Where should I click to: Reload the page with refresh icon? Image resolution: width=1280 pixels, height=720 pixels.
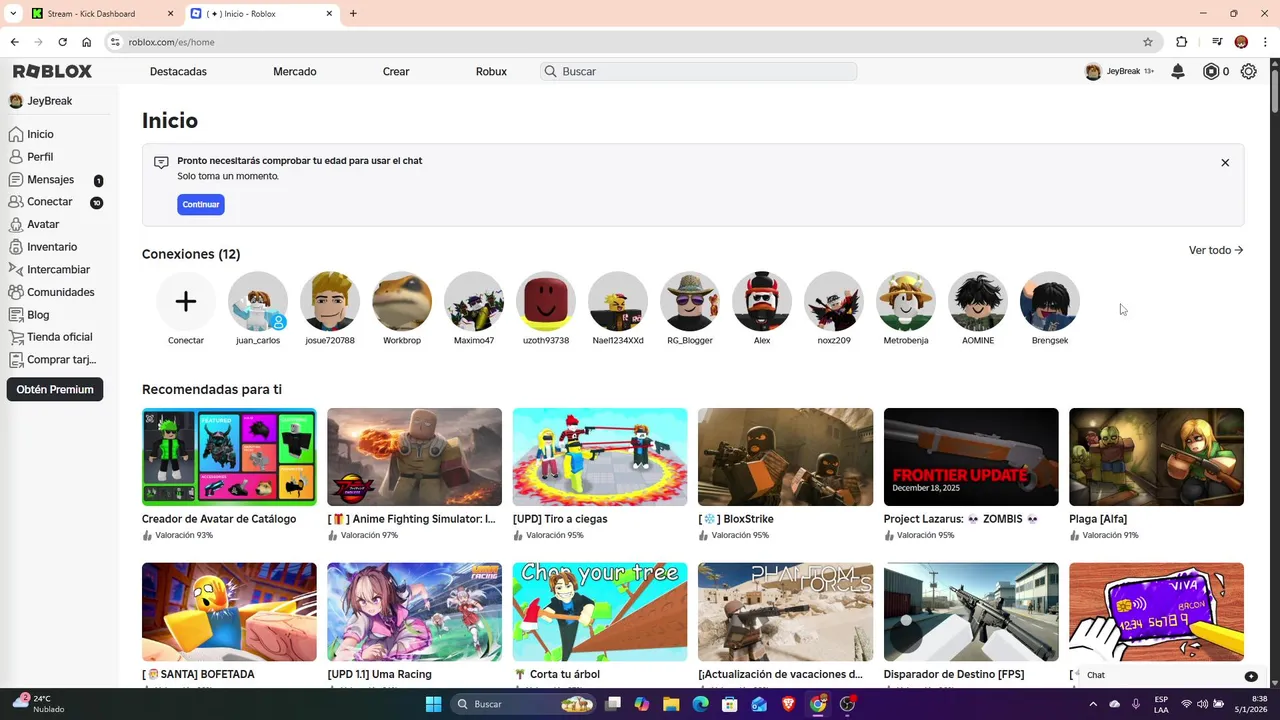(62, 42)
